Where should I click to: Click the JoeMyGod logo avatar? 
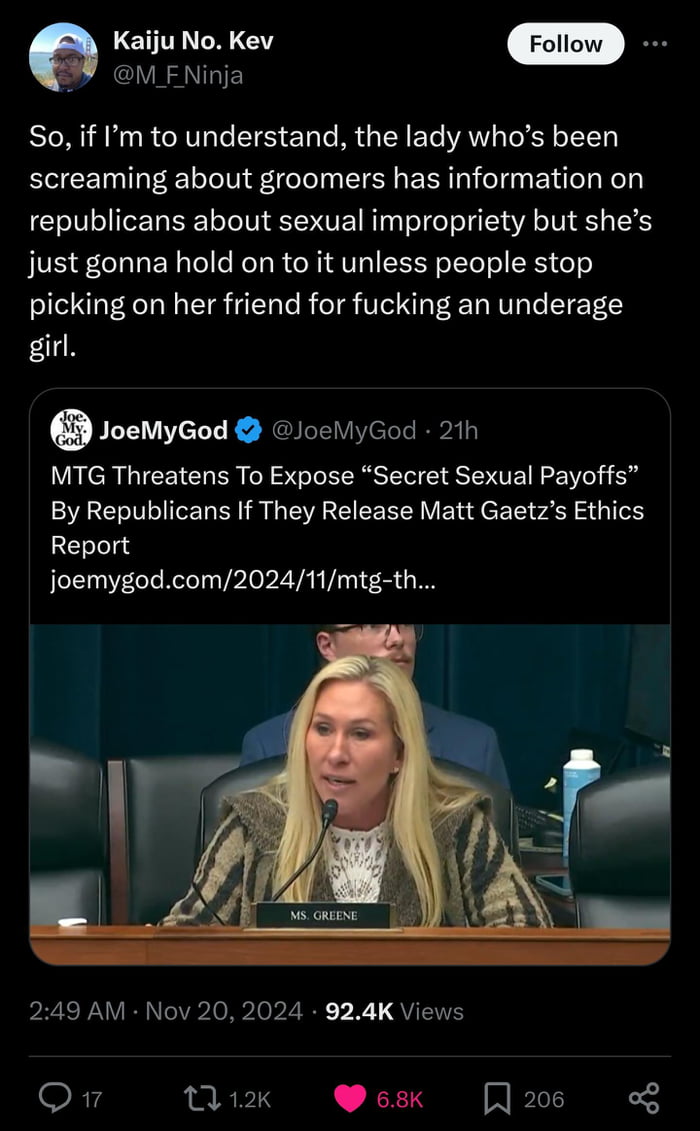point(71,430)
